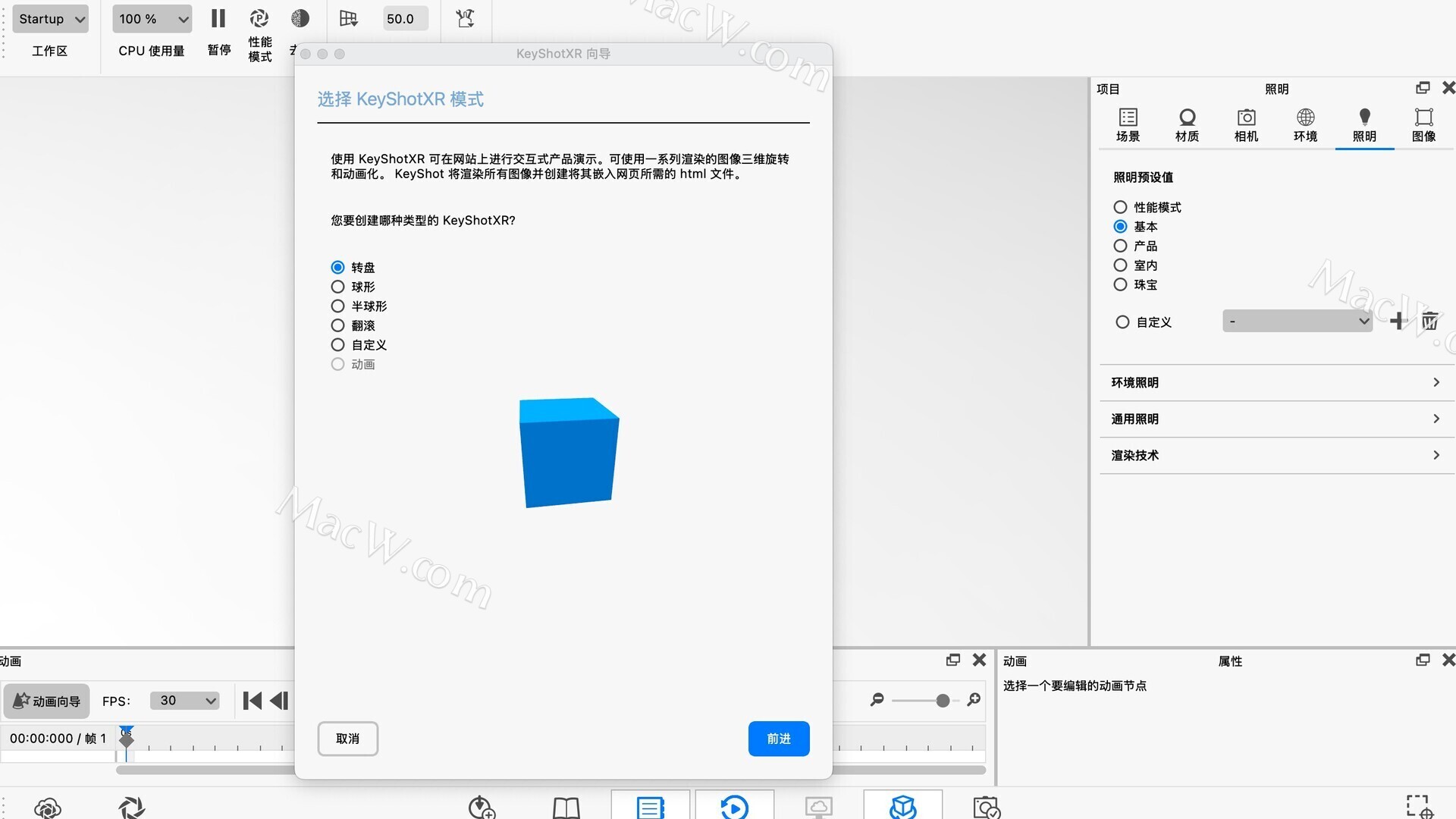This screenshot has width=1456, height=819.
Task: Close the animation timeline panel
Action: 979,661
